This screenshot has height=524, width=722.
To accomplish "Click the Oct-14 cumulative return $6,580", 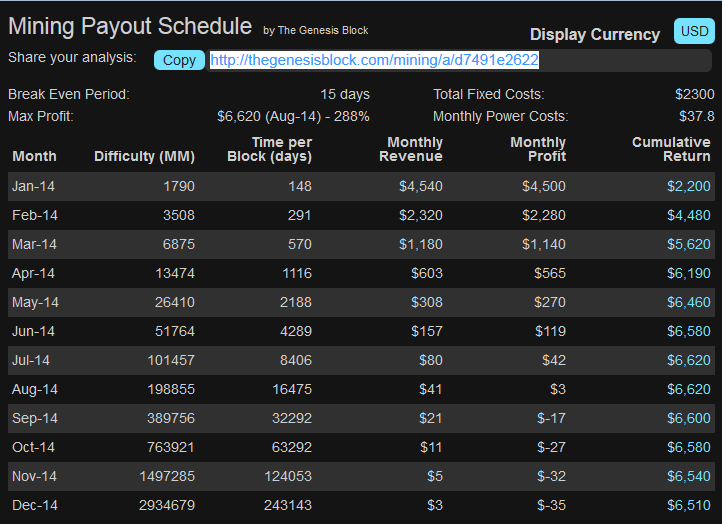I will pyautogui.click(x=689, y=447).
